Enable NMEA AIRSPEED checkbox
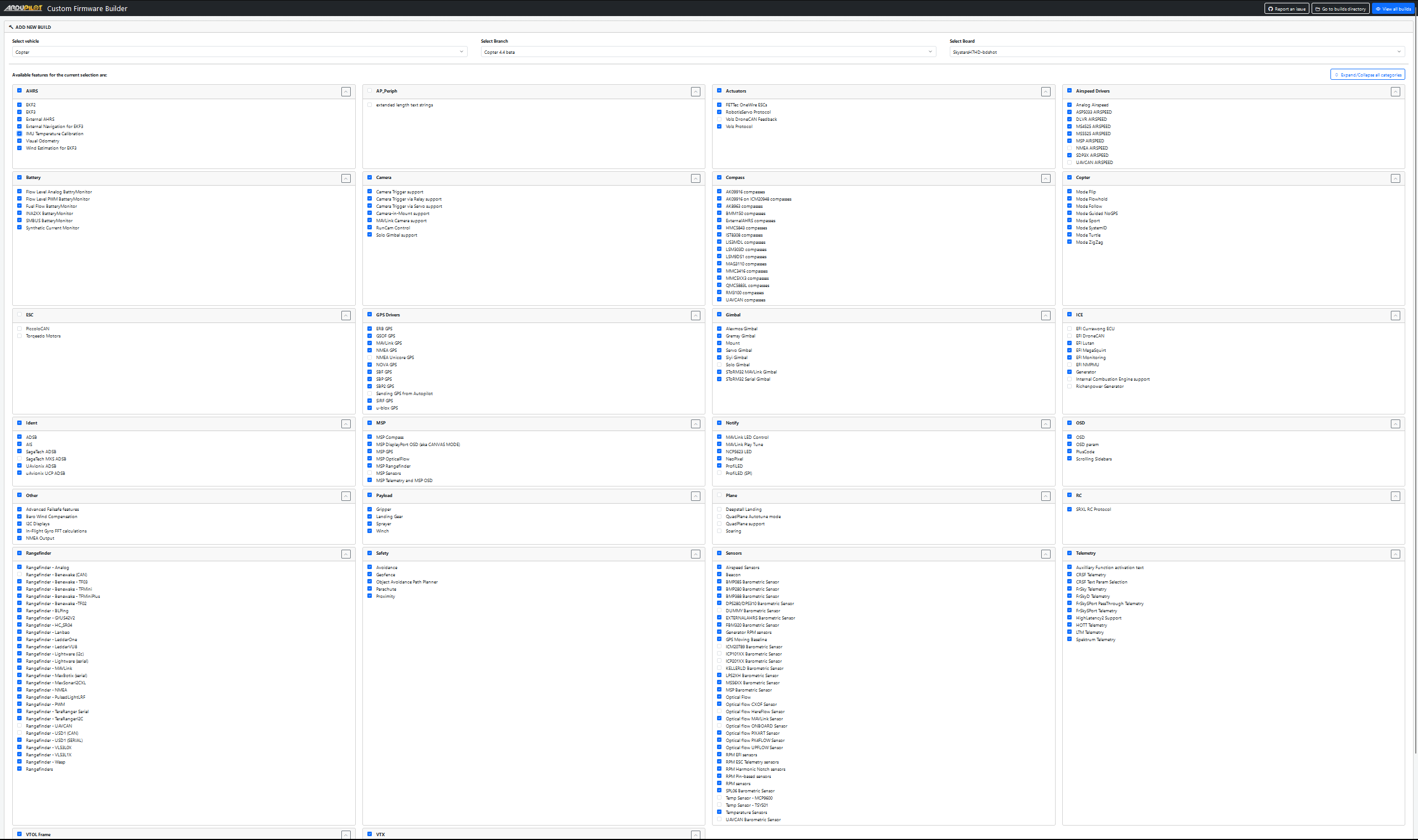This screenshot has height=840, width=1418. tap(1069, 148)
